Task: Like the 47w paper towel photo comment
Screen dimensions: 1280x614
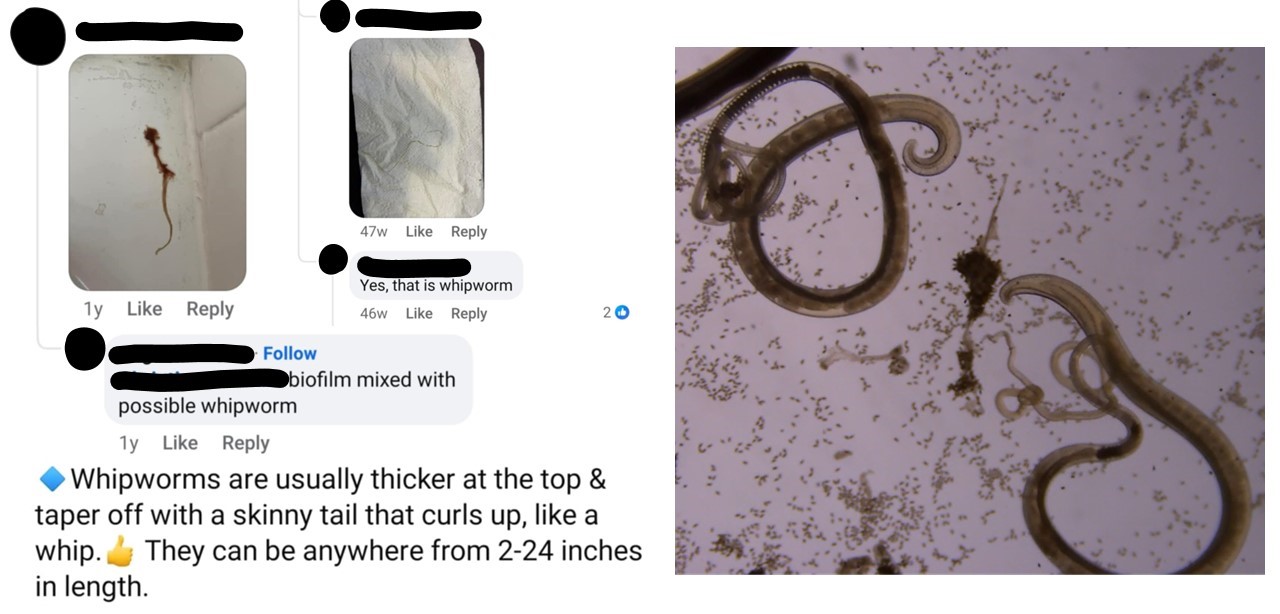Action: 419,231
